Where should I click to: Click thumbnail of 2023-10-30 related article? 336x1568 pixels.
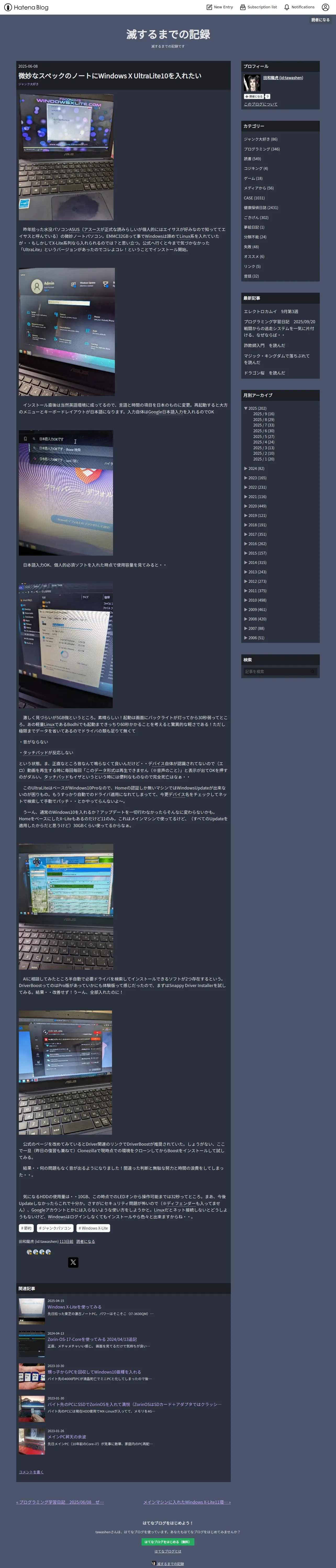[x=32, y=1376]
